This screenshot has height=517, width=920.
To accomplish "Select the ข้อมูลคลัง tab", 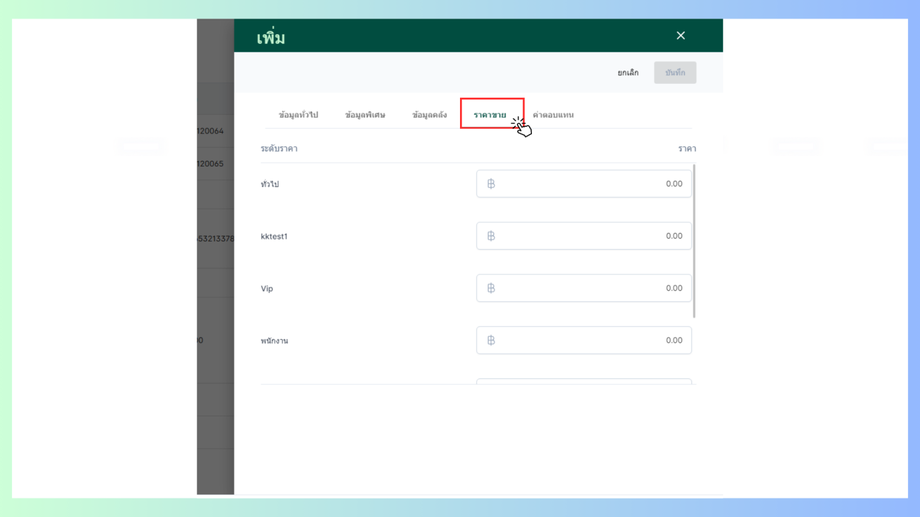I will [x=429, y=115].
